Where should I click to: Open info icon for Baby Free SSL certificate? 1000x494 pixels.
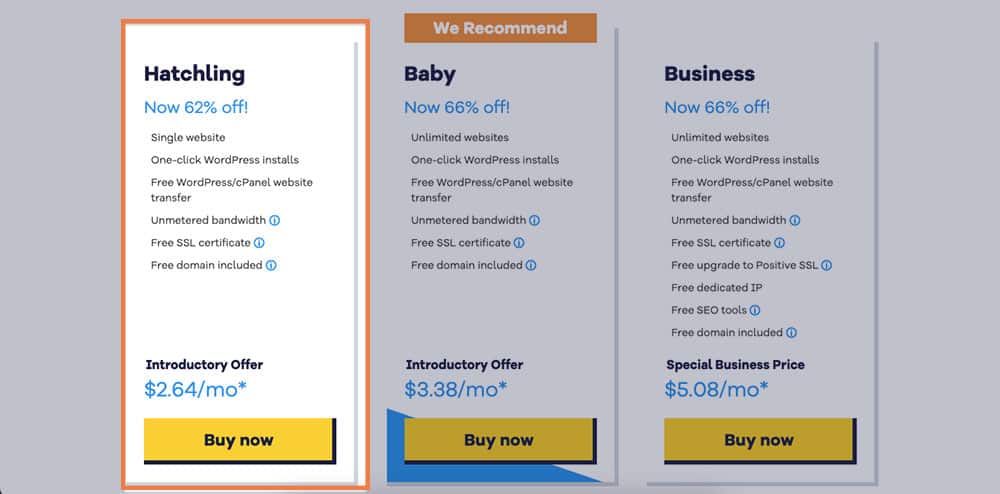519,243
